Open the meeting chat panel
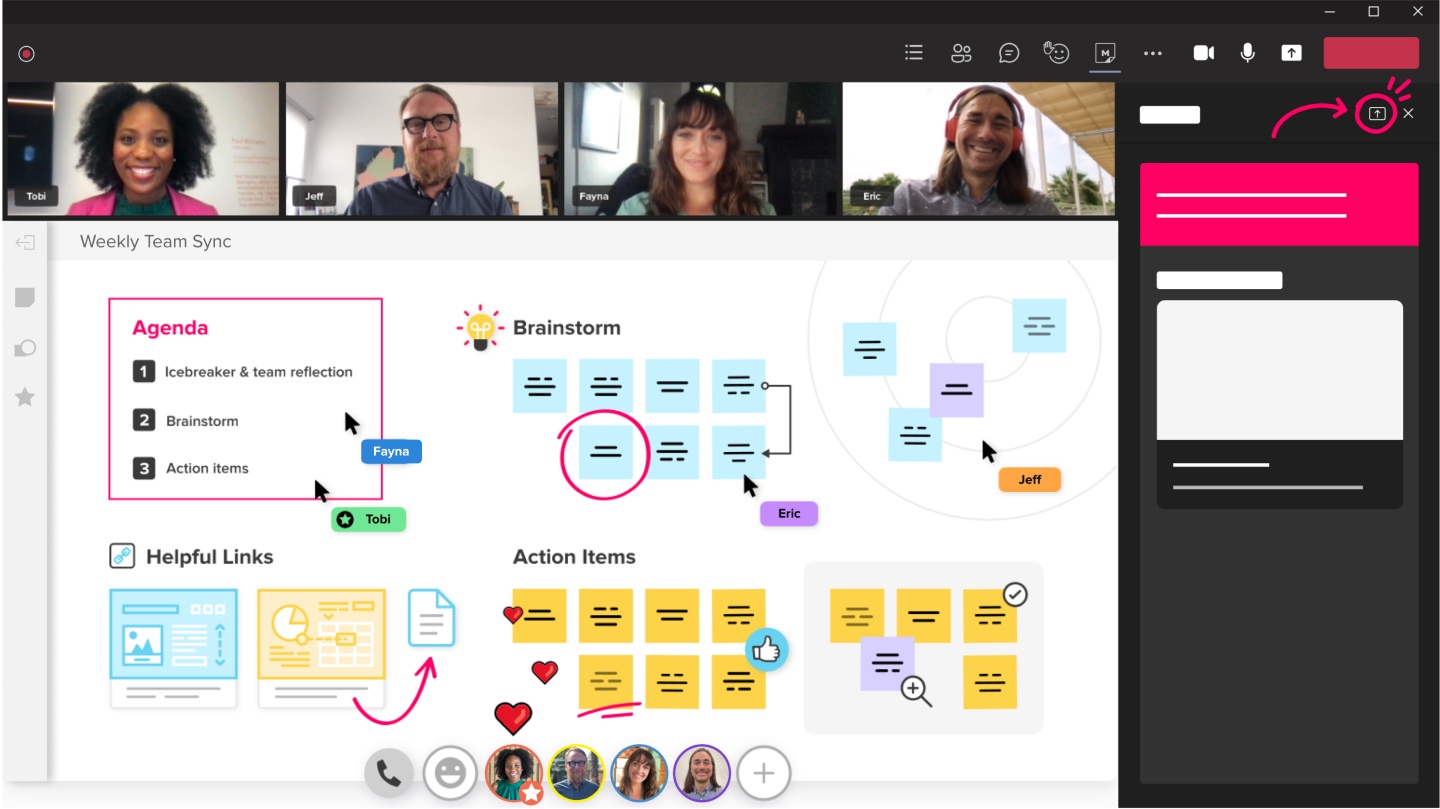Screen dimensions: 1440x809 tap(1009, 53)
